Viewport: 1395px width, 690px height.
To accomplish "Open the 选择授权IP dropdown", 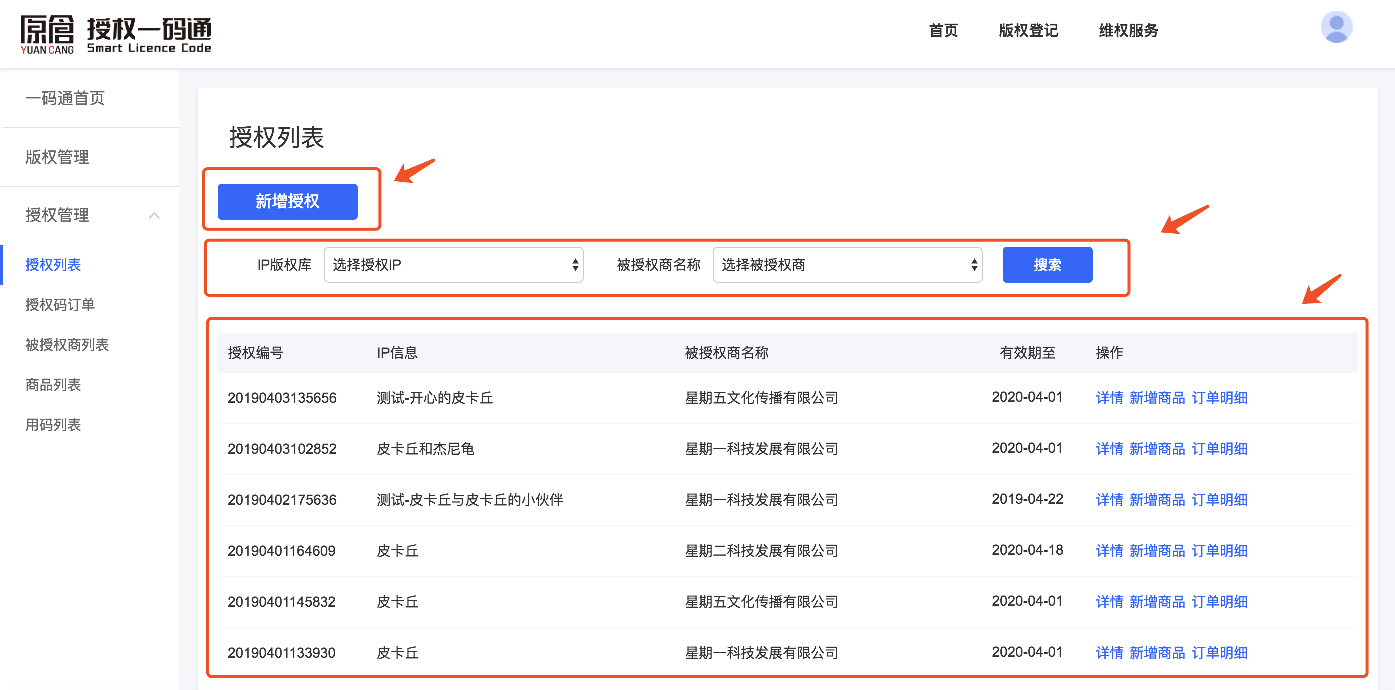I will 453,265.
